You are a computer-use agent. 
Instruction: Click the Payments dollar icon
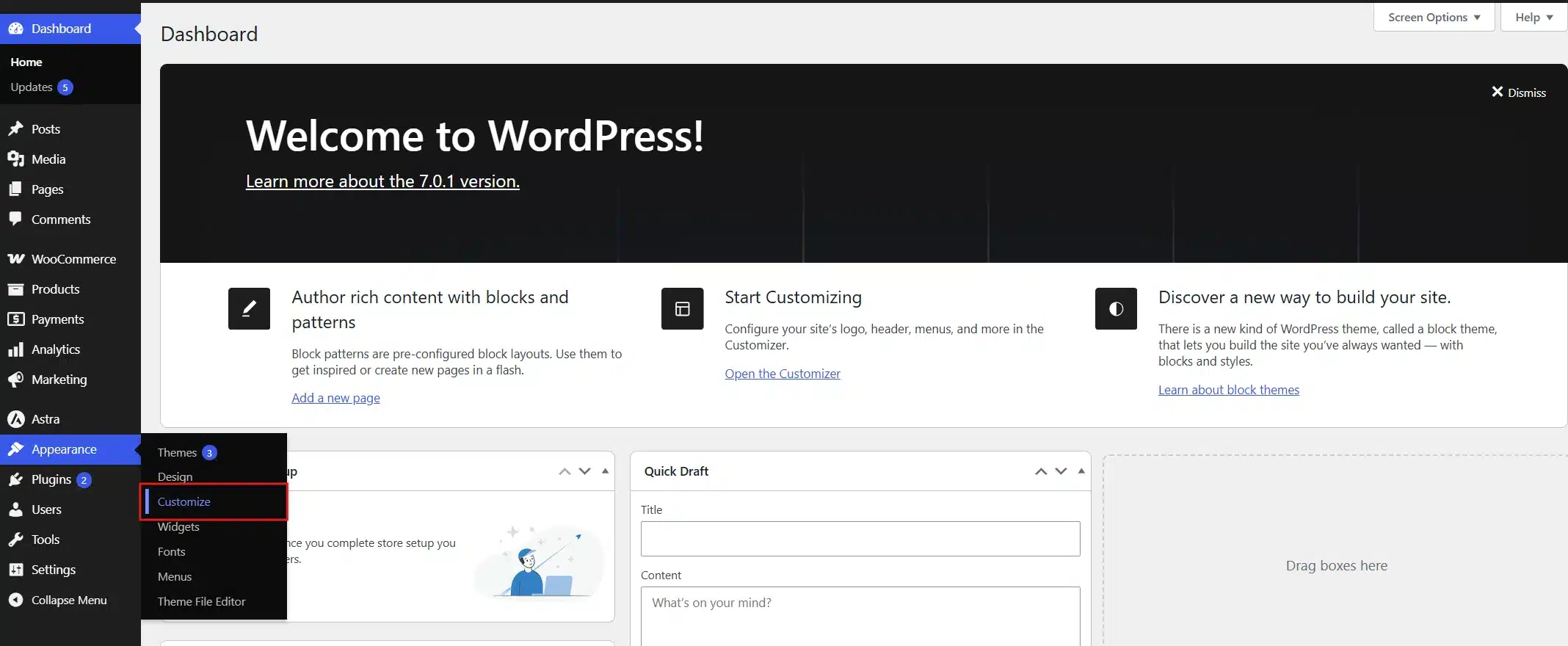coord(16,319)
